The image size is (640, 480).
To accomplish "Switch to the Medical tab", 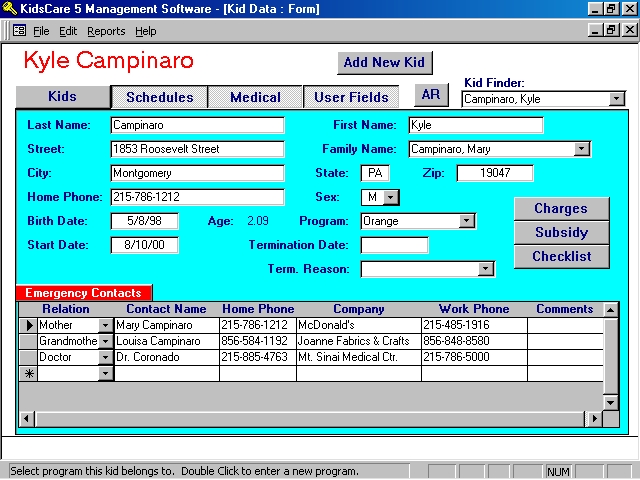I will click(x=255, y=97).
